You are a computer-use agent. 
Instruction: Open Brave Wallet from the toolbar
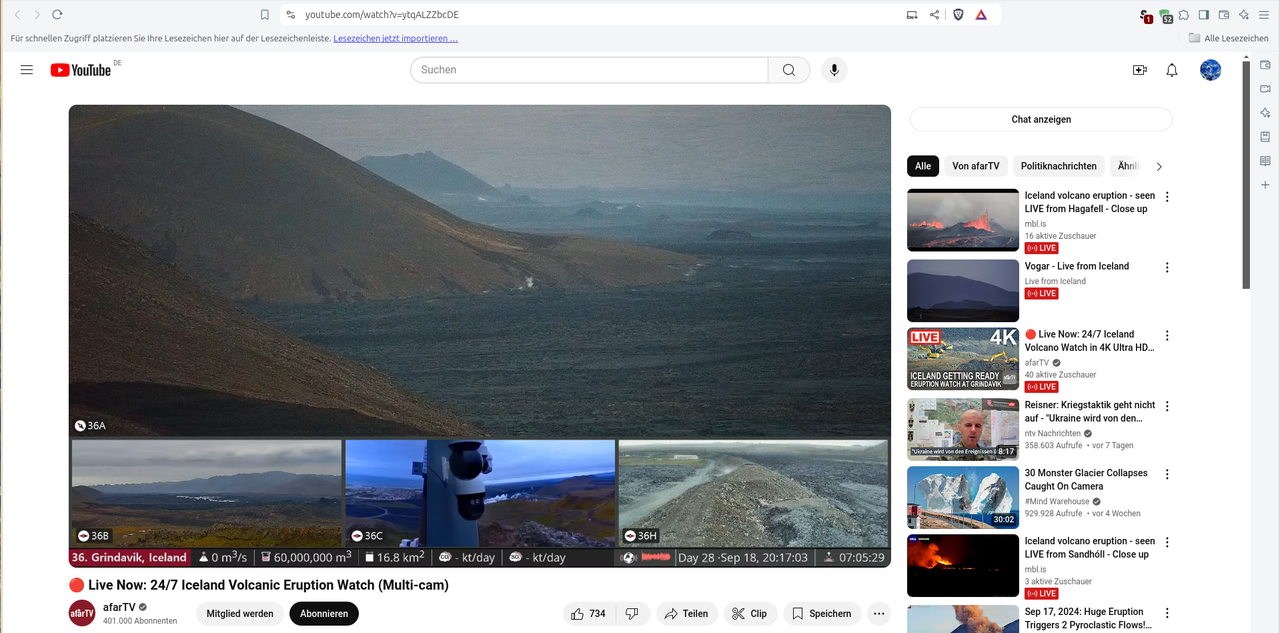(x=1224, y=15)
